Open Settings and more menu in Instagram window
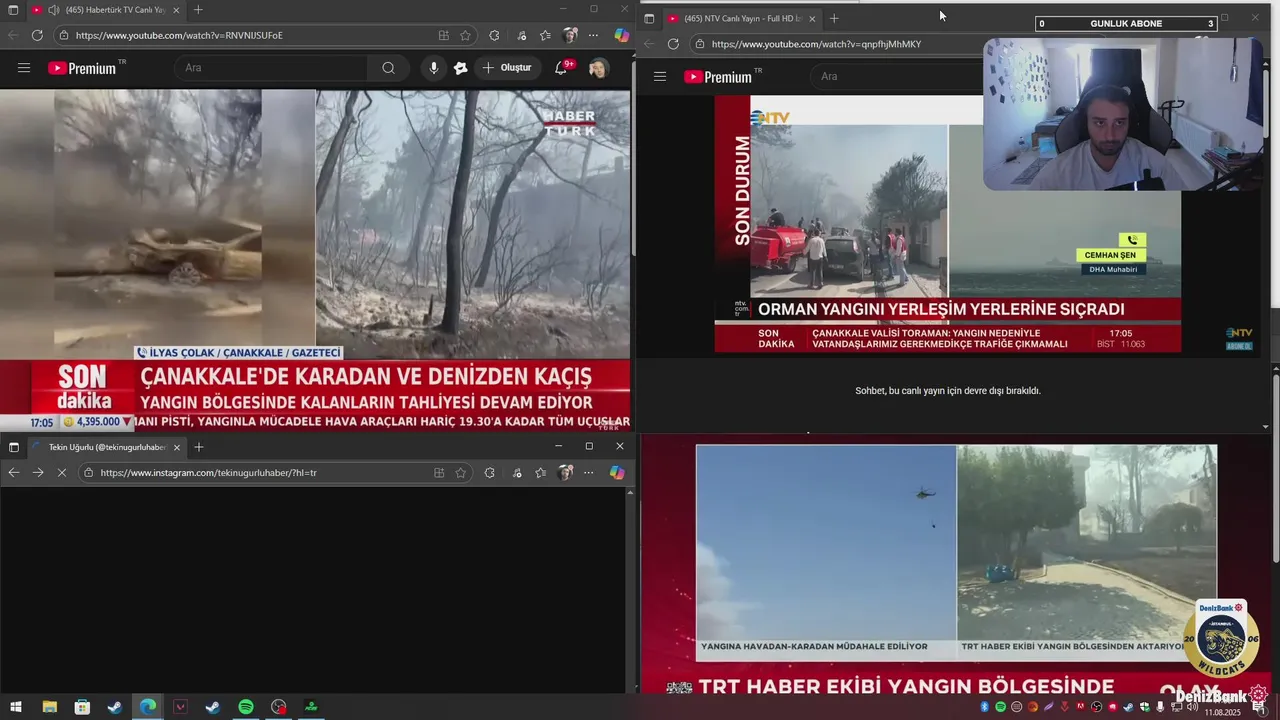This screenshot has height=720, width=1280. click(589, 472)
